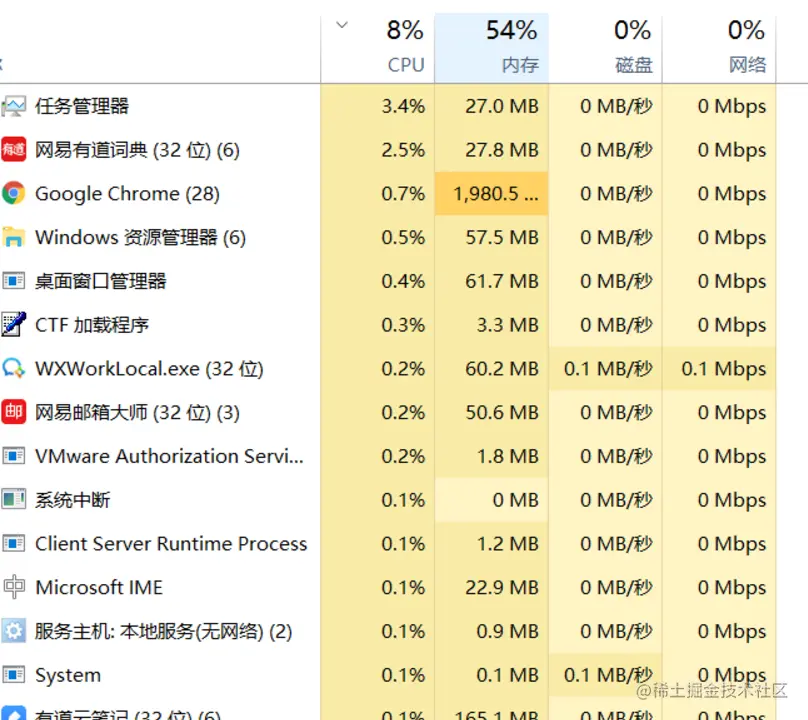Click the 22.9 MB memory cell
Viewport: 808px width, 720px height.
click(x=492, y=588)
